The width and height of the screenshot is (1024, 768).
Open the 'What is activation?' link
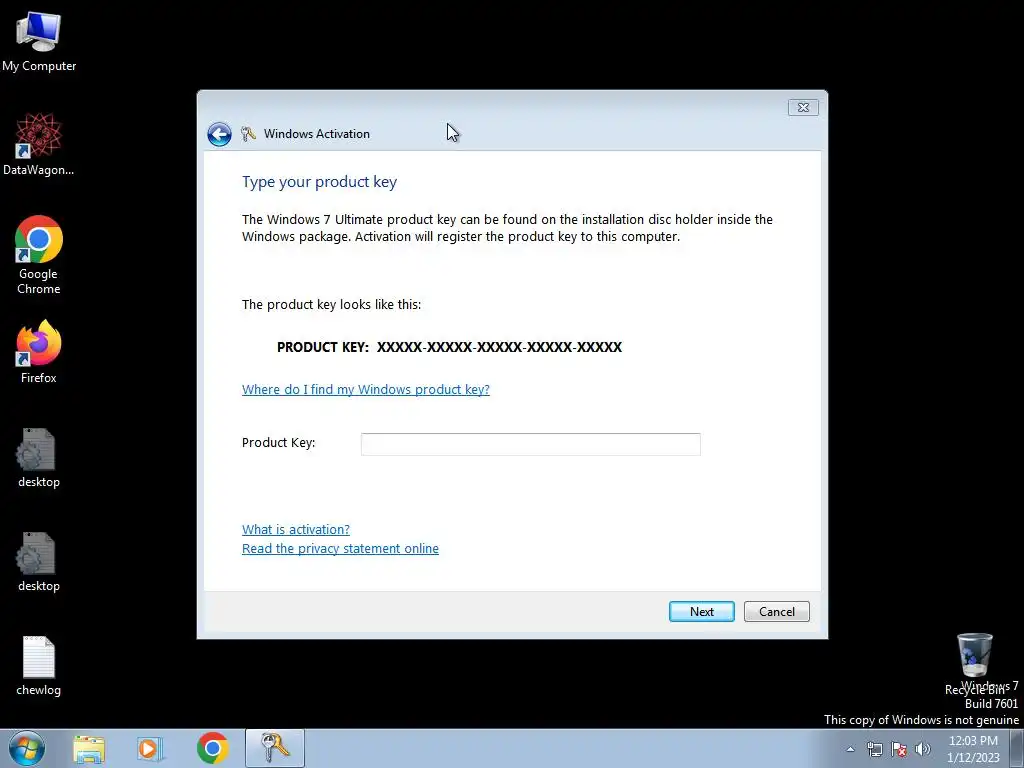pyautogui.click(x=296, y=530)
